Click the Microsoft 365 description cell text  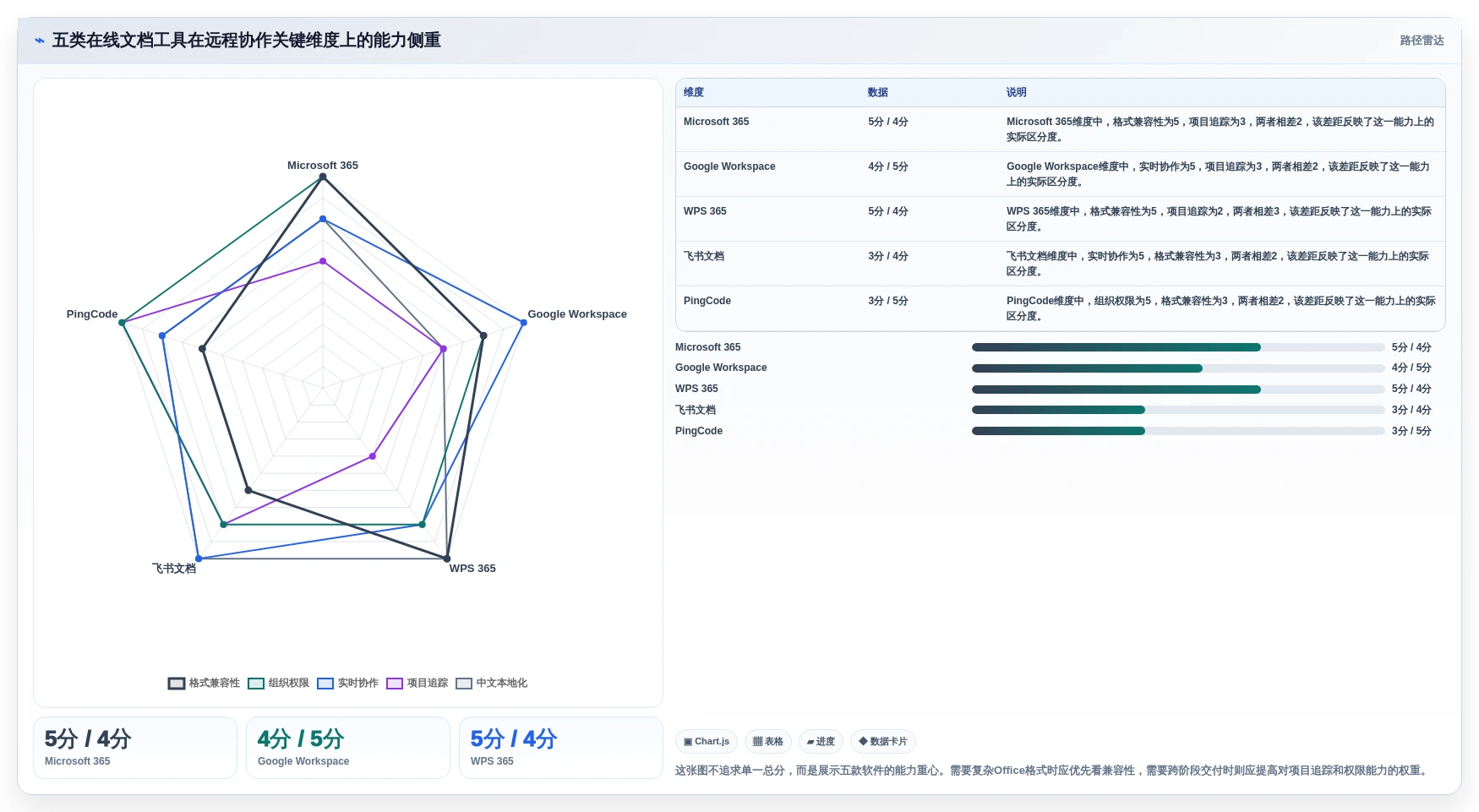pos(1220,129)
